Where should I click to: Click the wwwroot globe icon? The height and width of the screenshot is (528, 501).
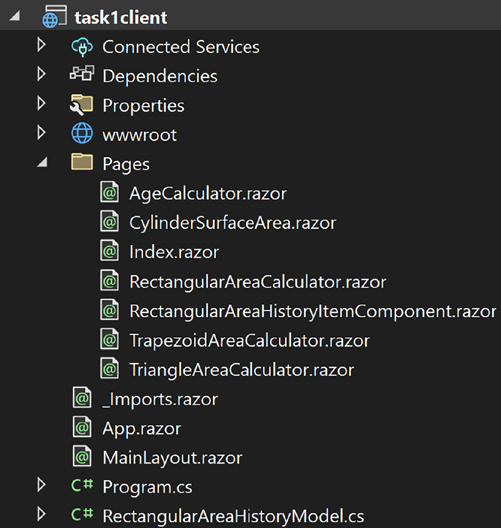click(82, 133)
